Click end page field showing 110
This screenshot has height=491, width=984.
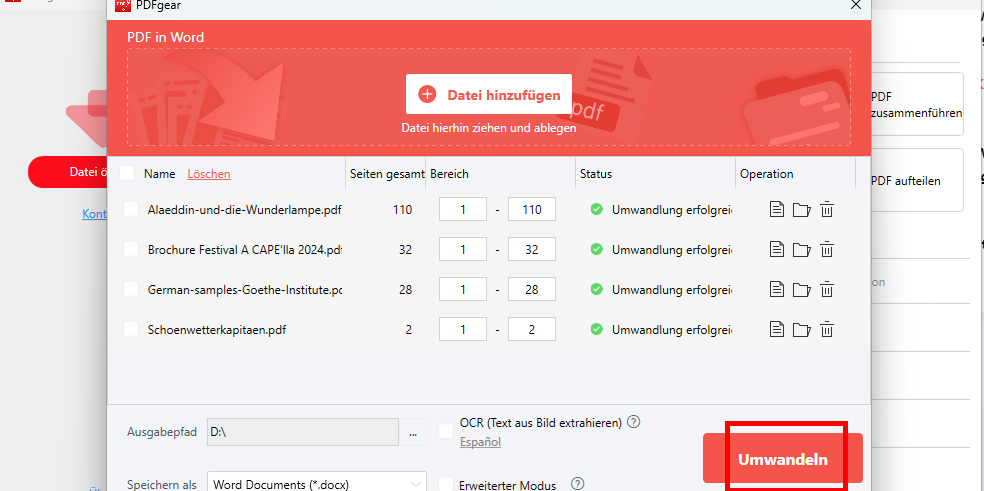pyautogui.click(x=532, y=210)
